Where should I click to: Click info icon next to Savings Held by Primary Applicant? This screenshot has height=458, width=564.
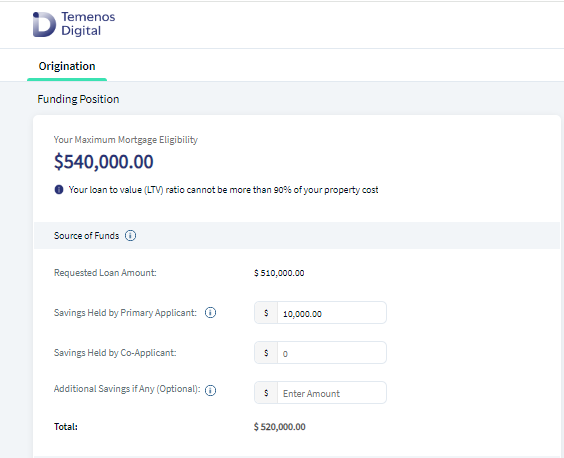pos(210,313)
